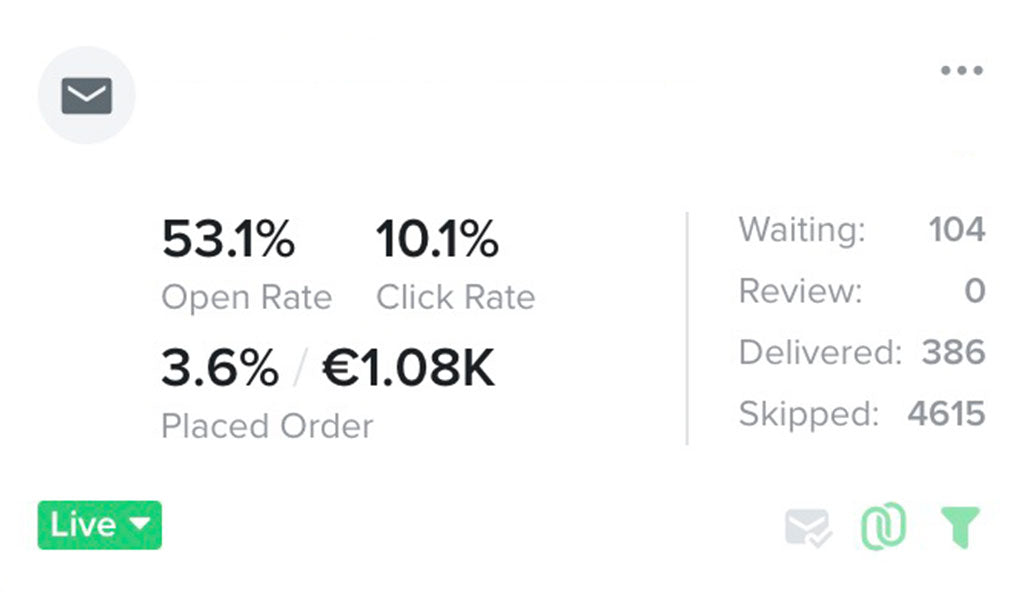Click the dropdown arrow beside Live
Viewport: 1018px width, 602px height.
tap(140, 525)
